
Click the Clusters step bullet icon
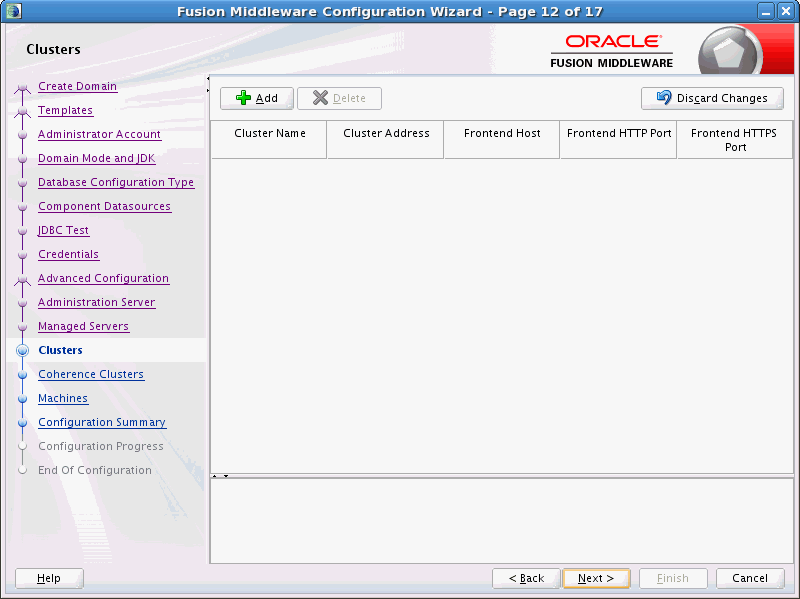click(22, 350)
